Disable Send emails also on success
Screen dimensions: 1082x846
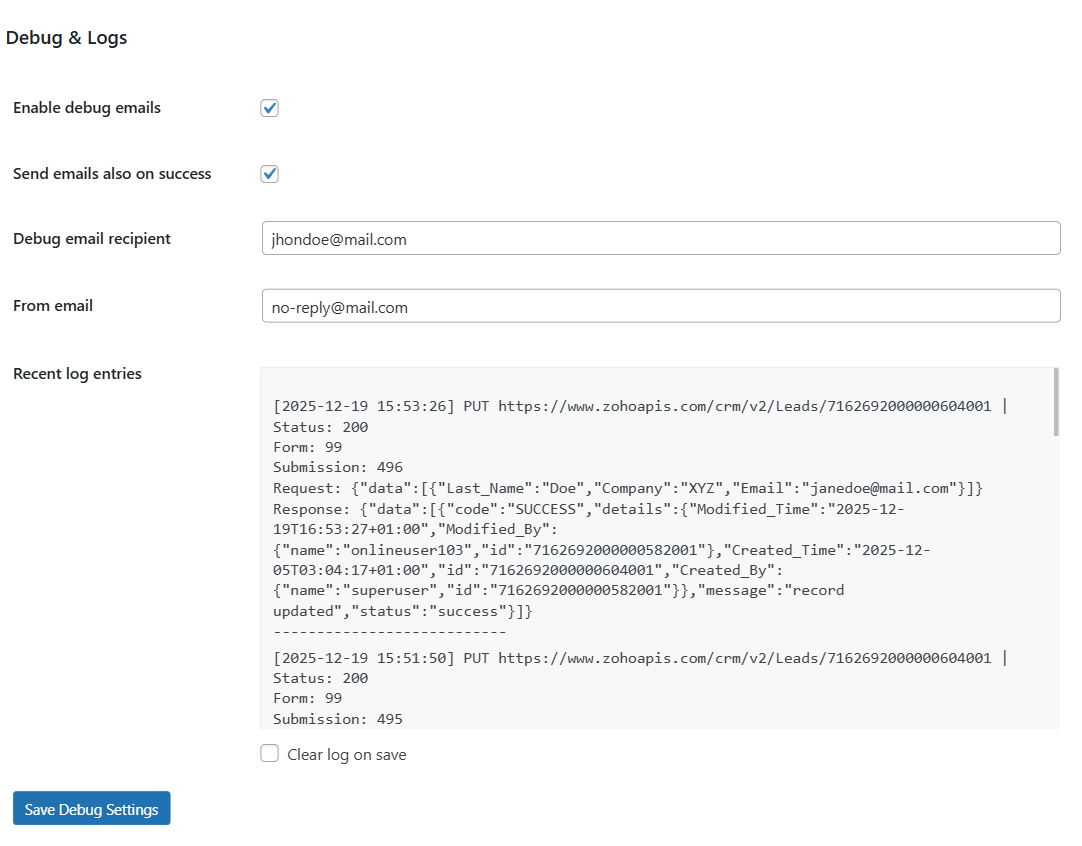[268, 173]
